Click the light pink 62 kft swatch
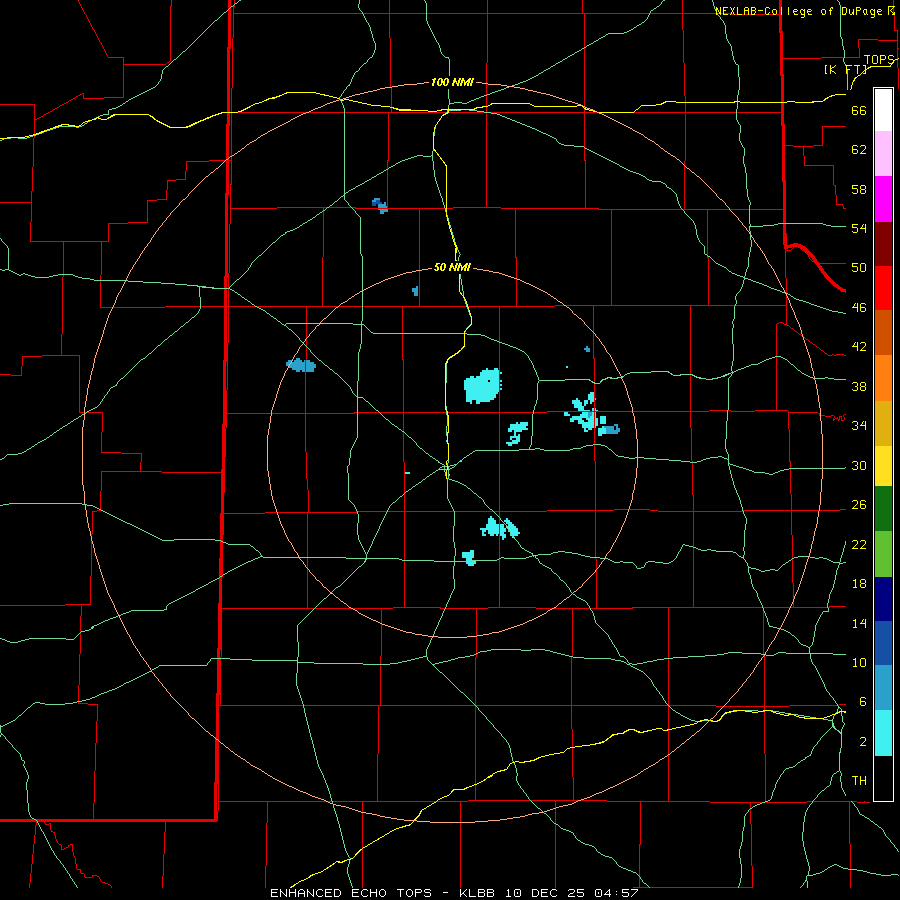 click(883, 153)
